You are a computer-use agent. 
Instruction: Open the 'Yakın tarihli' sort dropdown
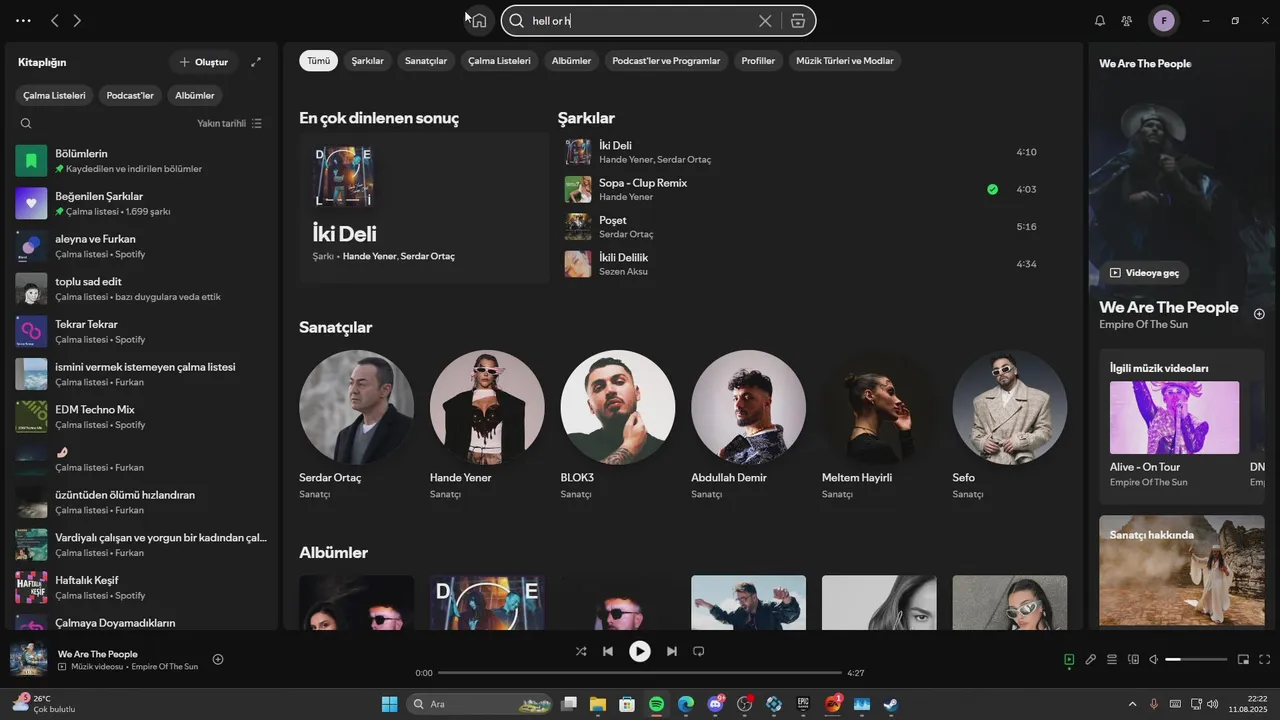point(229,124)
